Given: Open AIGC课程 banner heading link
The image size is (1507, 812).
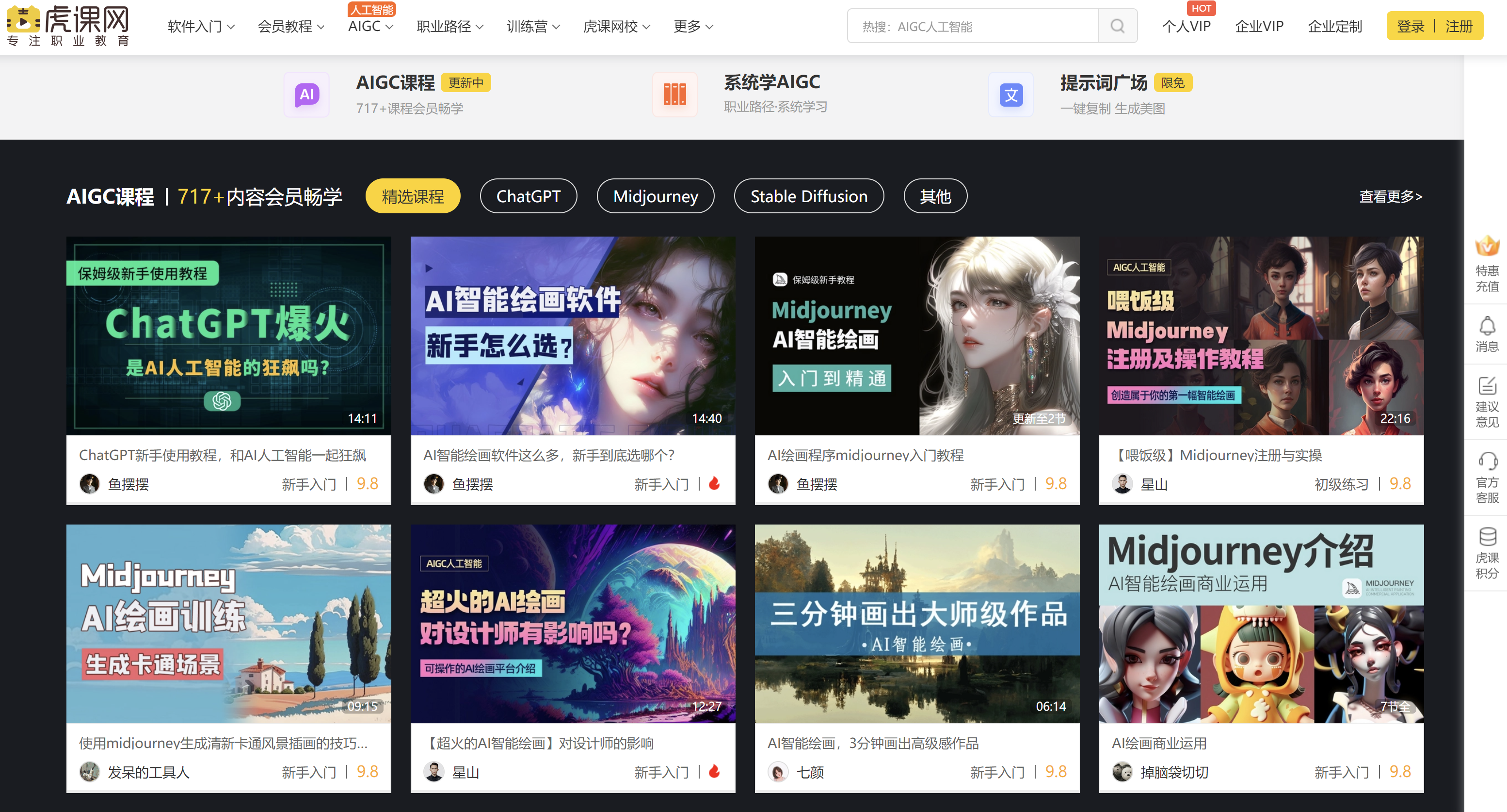Looking at the screenshot, I should (x=396, y=82).
